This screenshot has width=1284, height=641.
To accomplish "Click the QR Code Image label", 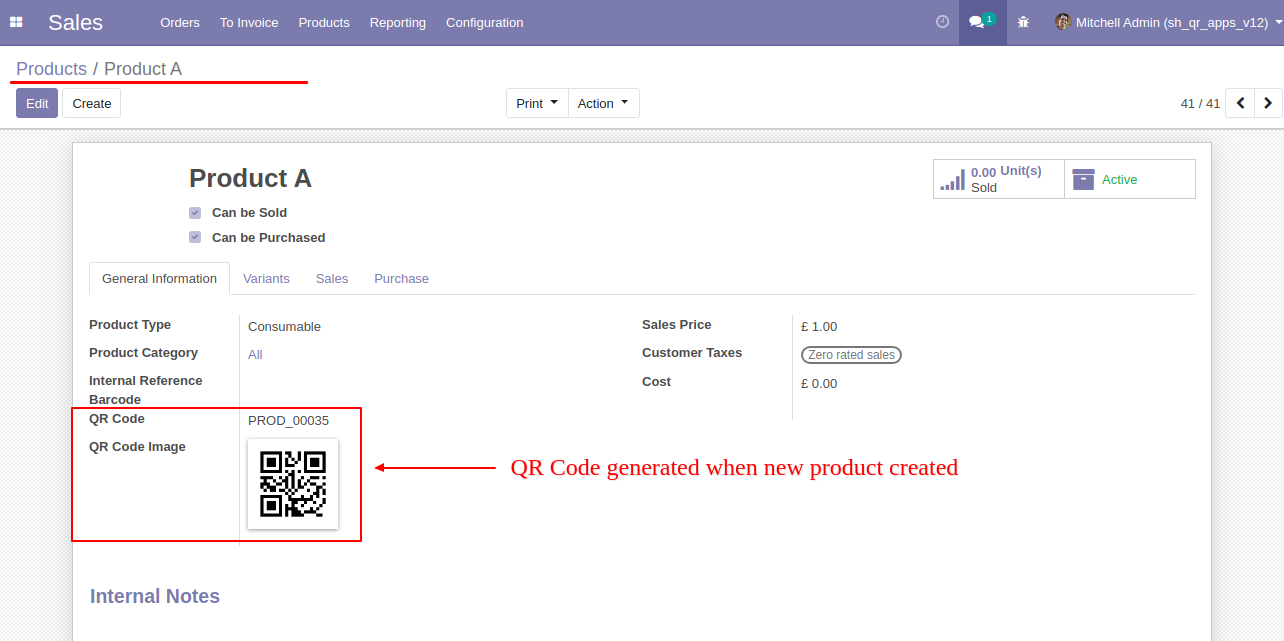I will [x=137, y=447].
